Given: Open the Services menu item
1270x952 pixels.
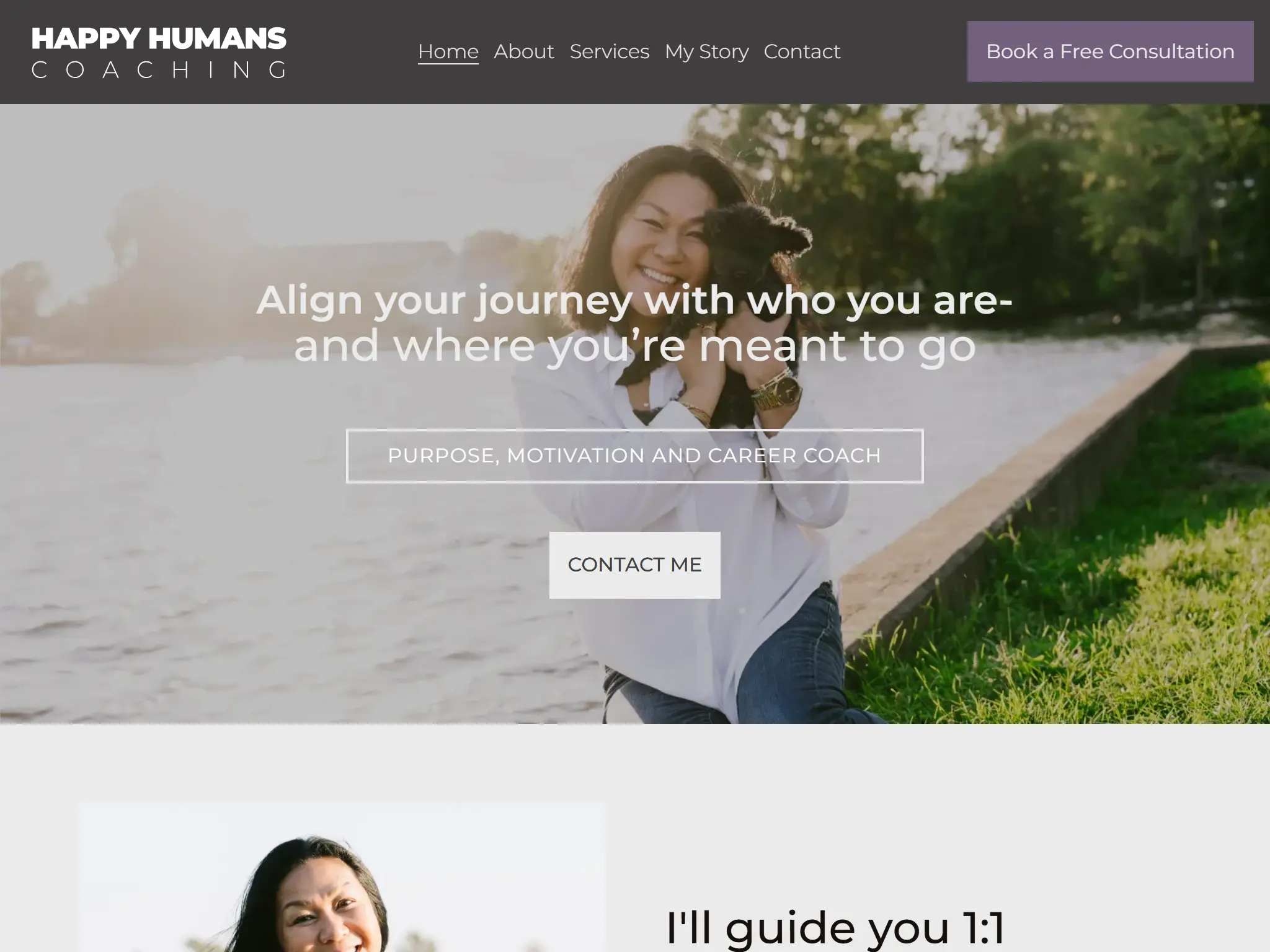Looking at the screenshot, I should (x=610, y=51).
